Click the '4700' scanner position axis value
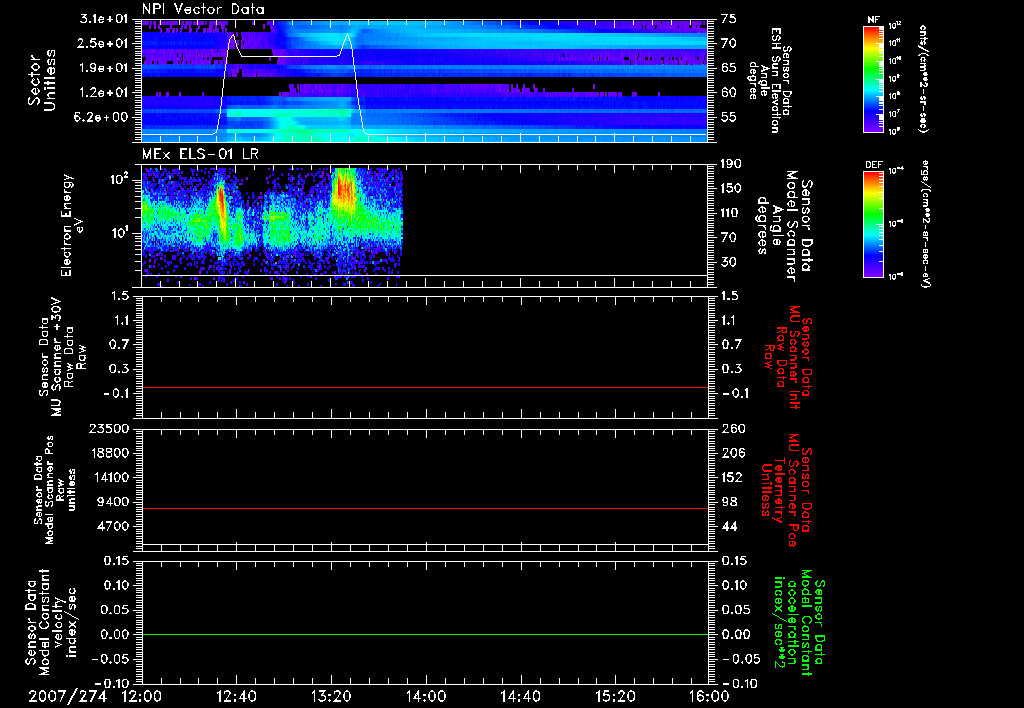 click(x=112, y=526)
